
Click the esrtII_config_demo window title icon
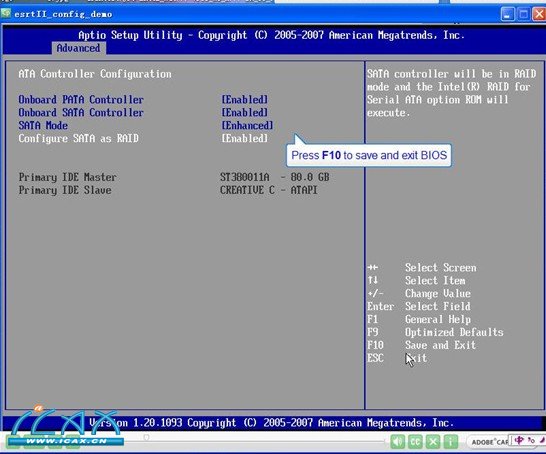6,13
